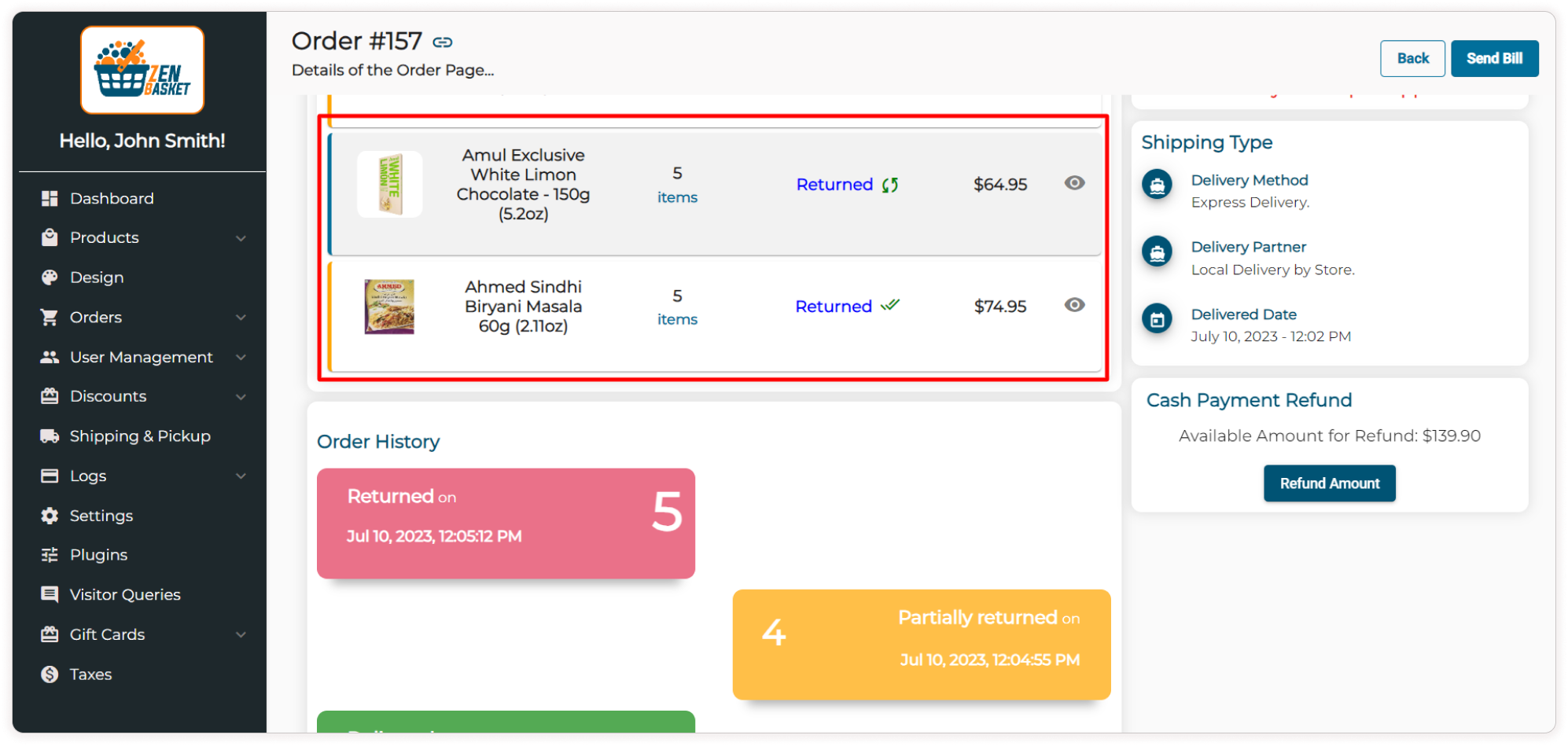
Task: Click the Amul chocolate product thumbnail
Action: click(390, 185)
